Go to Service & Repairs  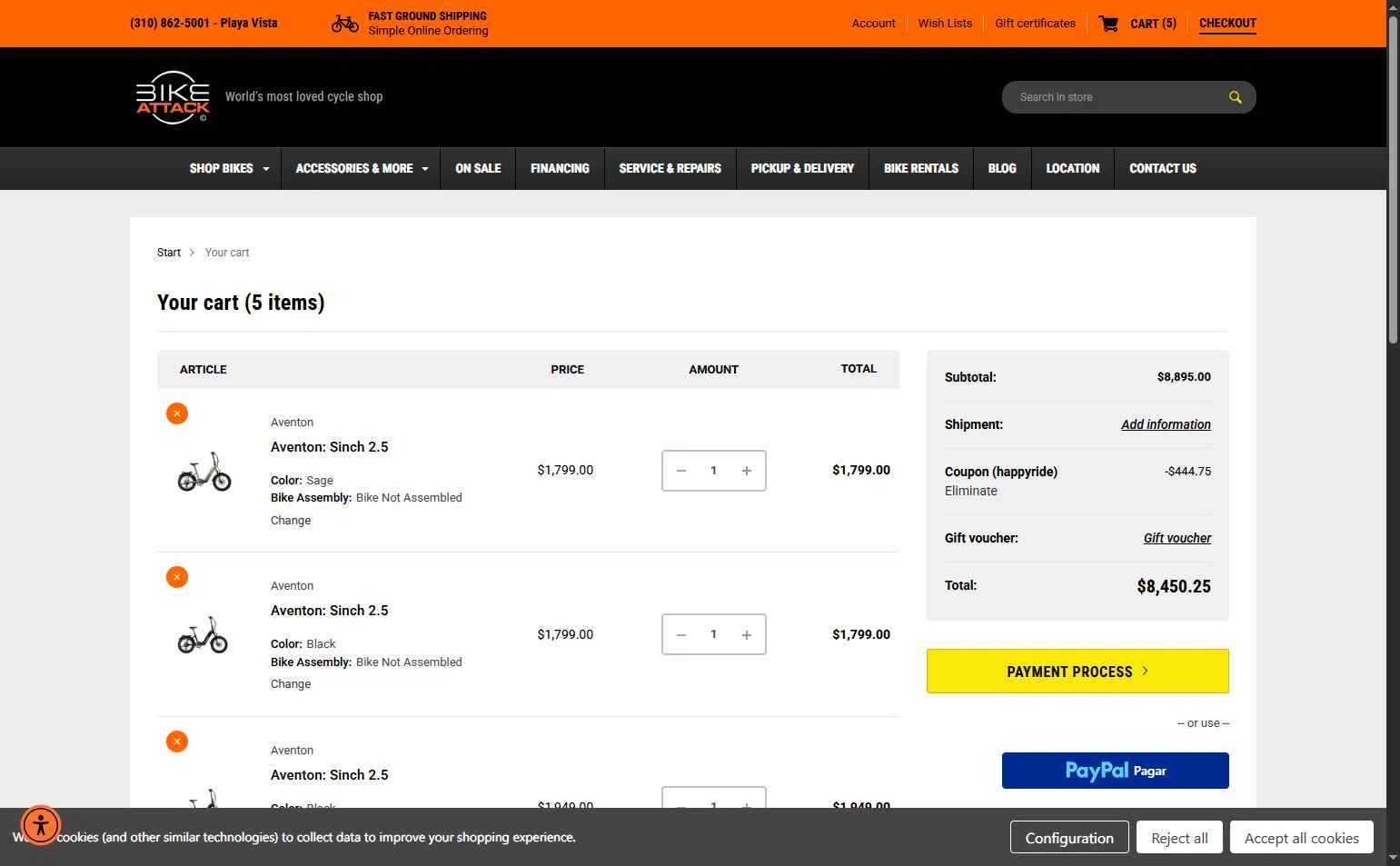pyautogui.click(x=670, y=168)
